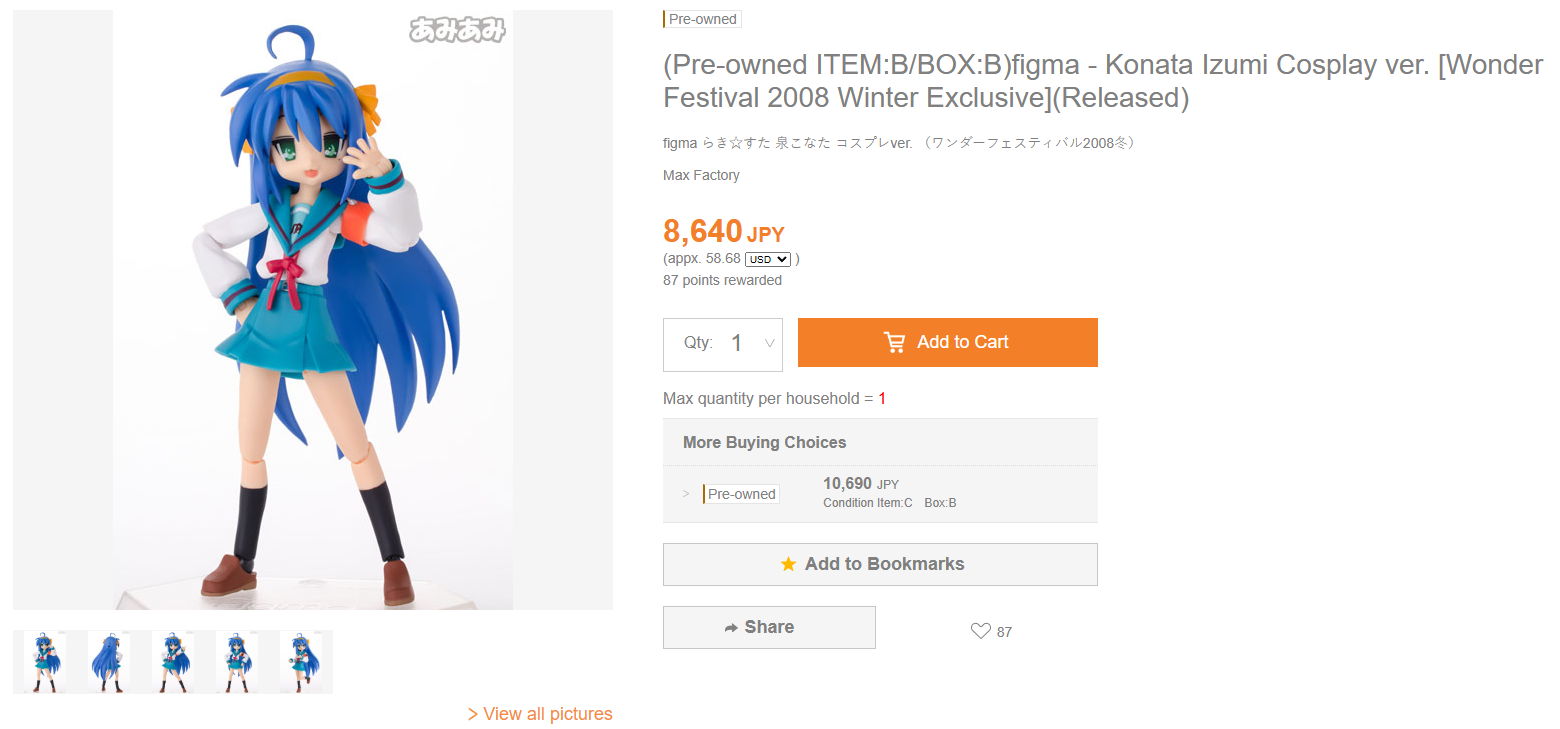The image size is (1560, 729).
Task: Open the Pre-owned 10,690 JPY buying choice
Action: (880, 493)
